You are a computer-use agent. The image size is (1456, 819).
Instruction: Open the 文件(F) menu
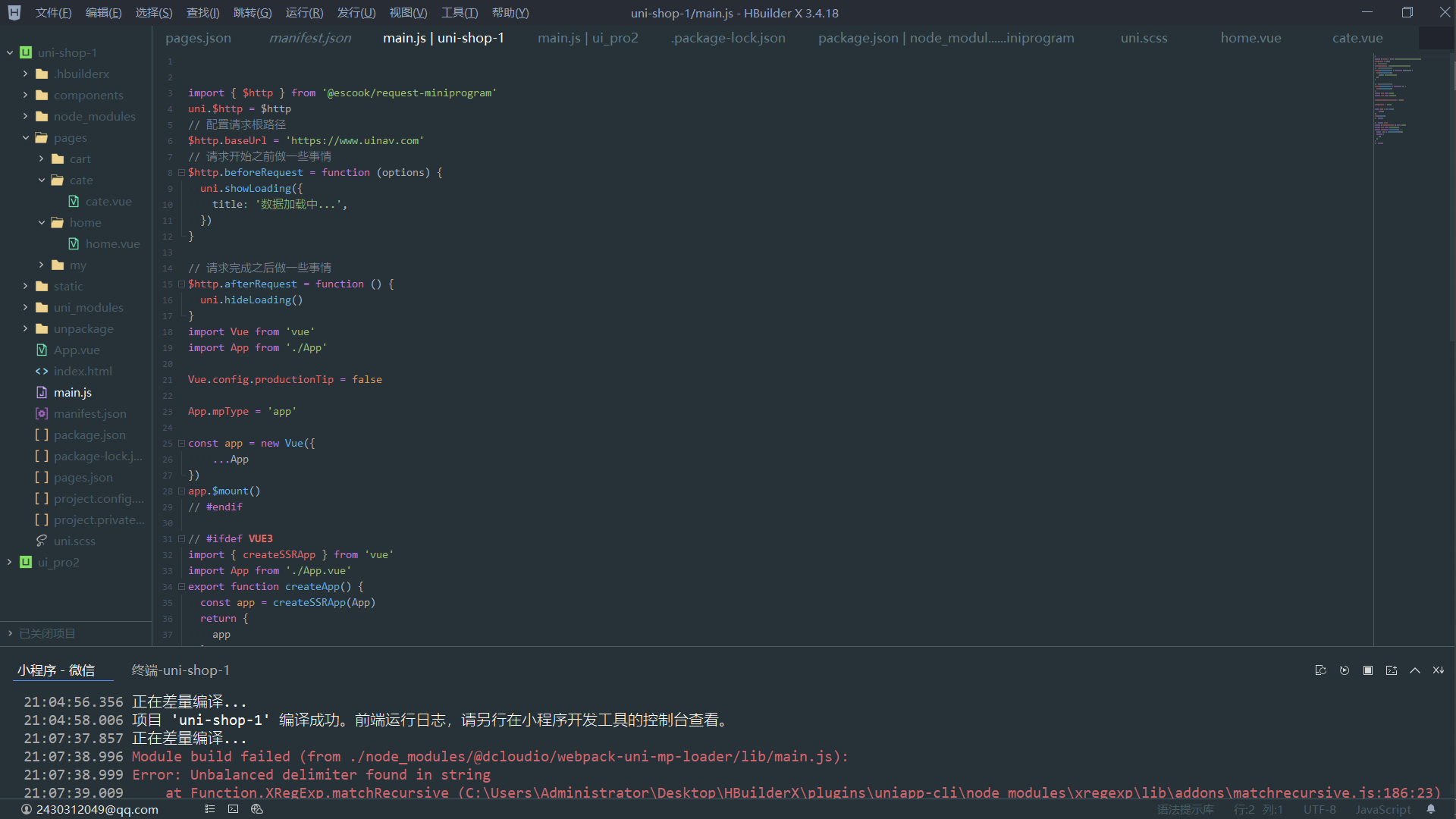tap(53, 13)
